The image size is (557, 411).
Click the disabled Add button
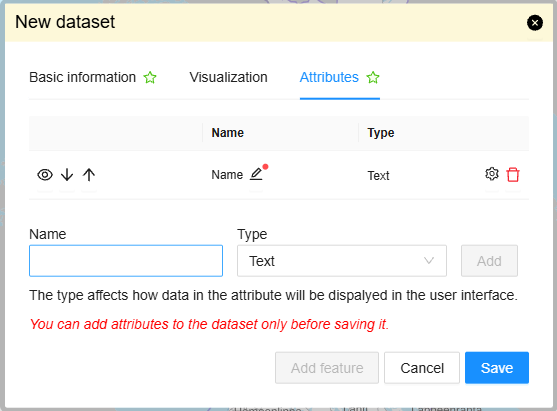click(x=489, y=261)
